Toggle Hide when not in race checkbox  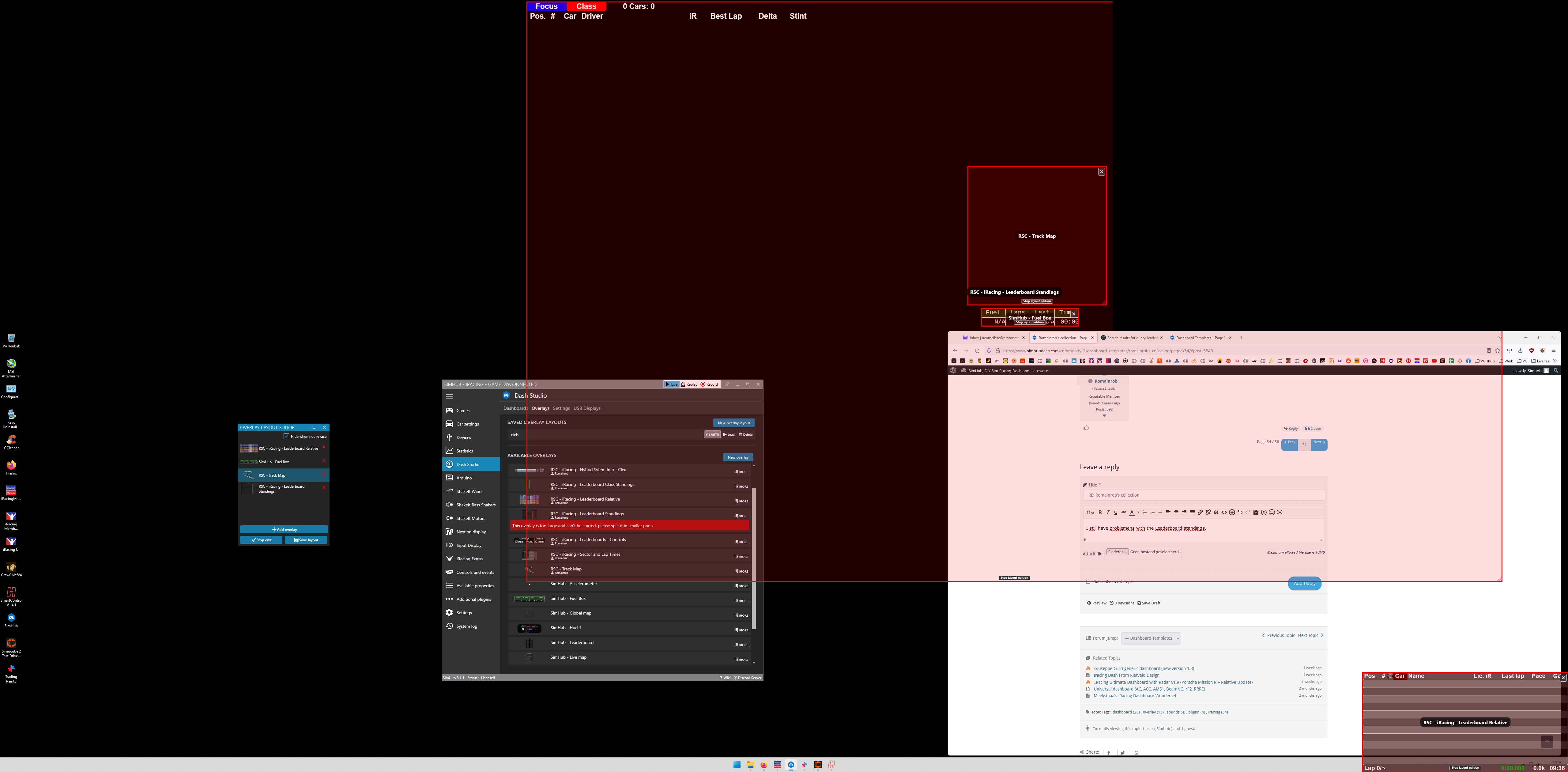click(286, 437)
